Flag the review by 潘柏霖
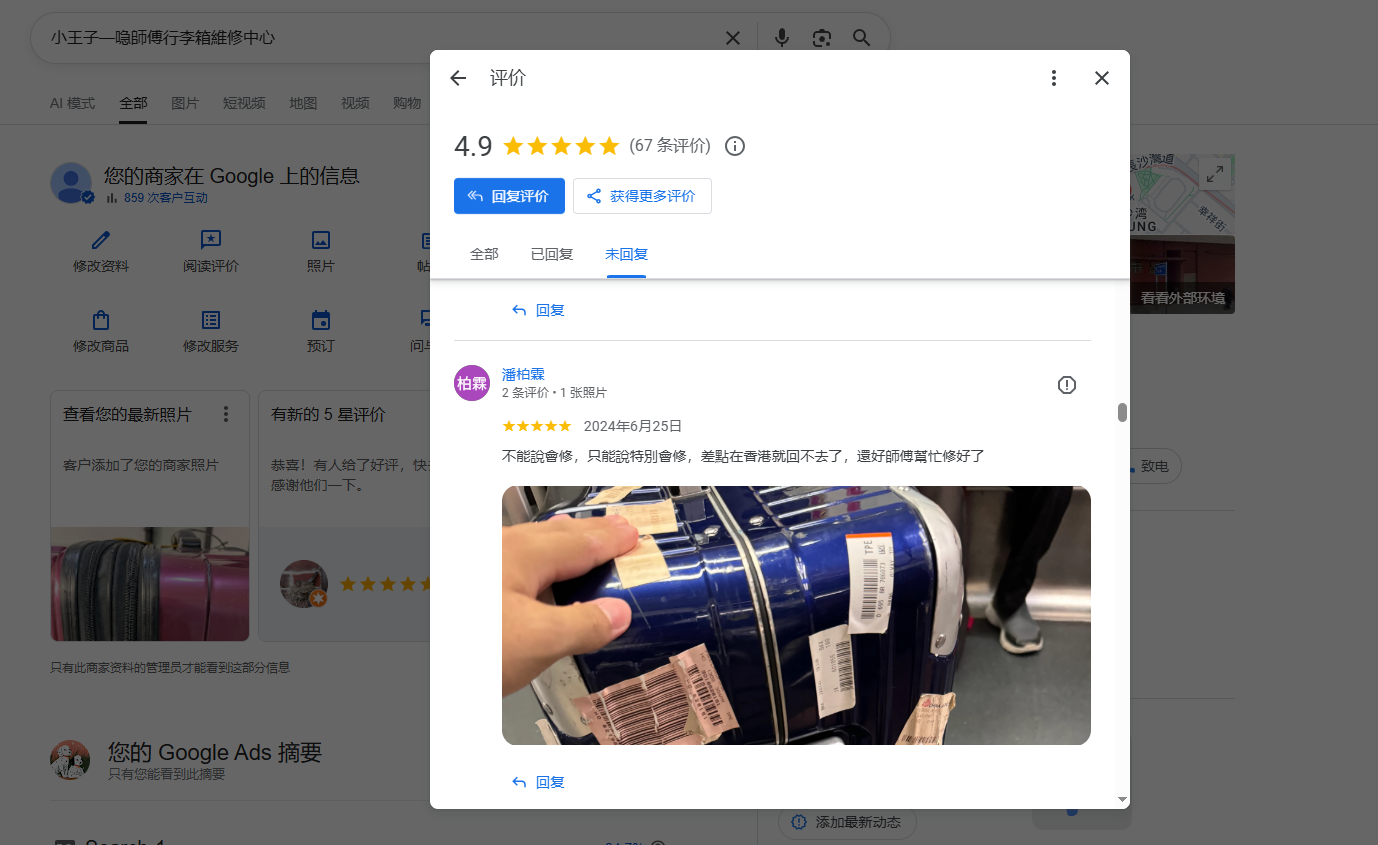 pos(1067,385)
